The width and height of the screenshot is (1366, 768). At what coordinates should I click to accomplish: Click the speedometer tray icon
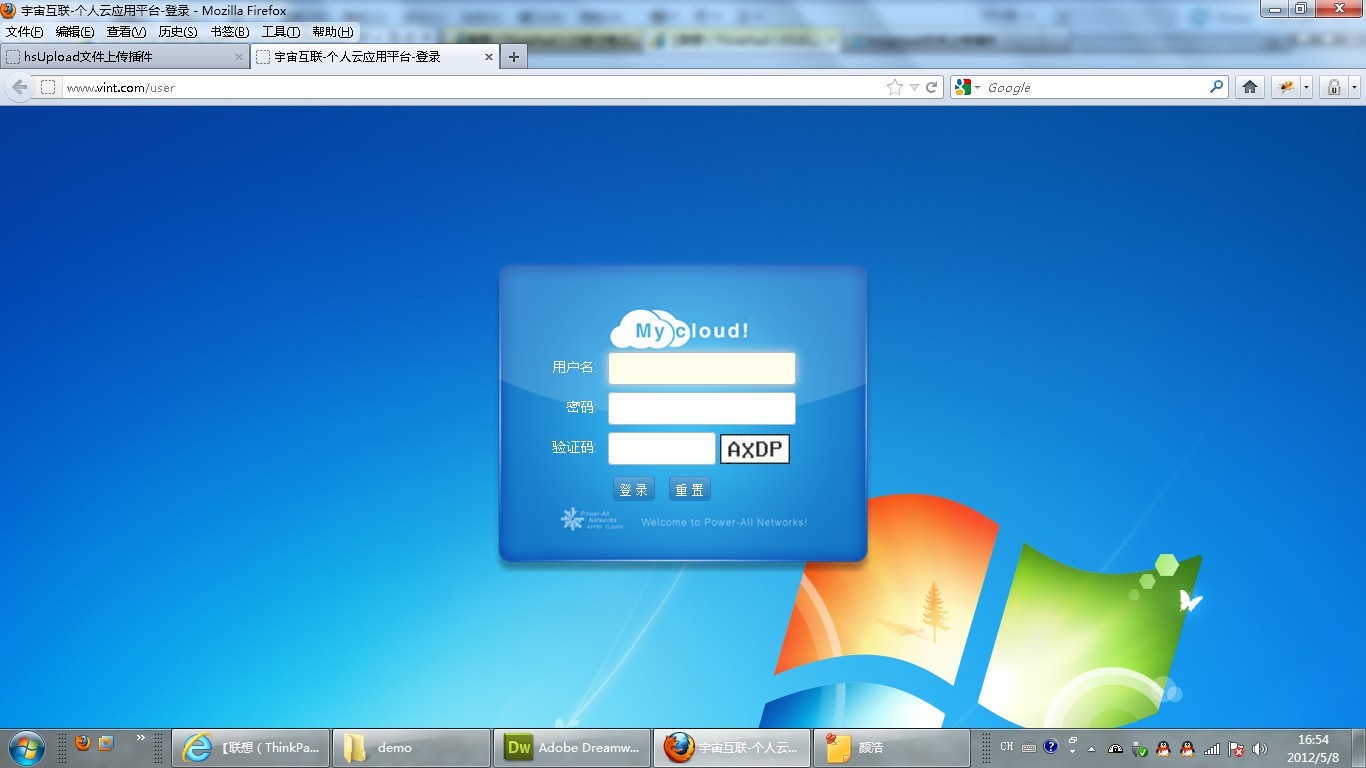[1116, 748]
